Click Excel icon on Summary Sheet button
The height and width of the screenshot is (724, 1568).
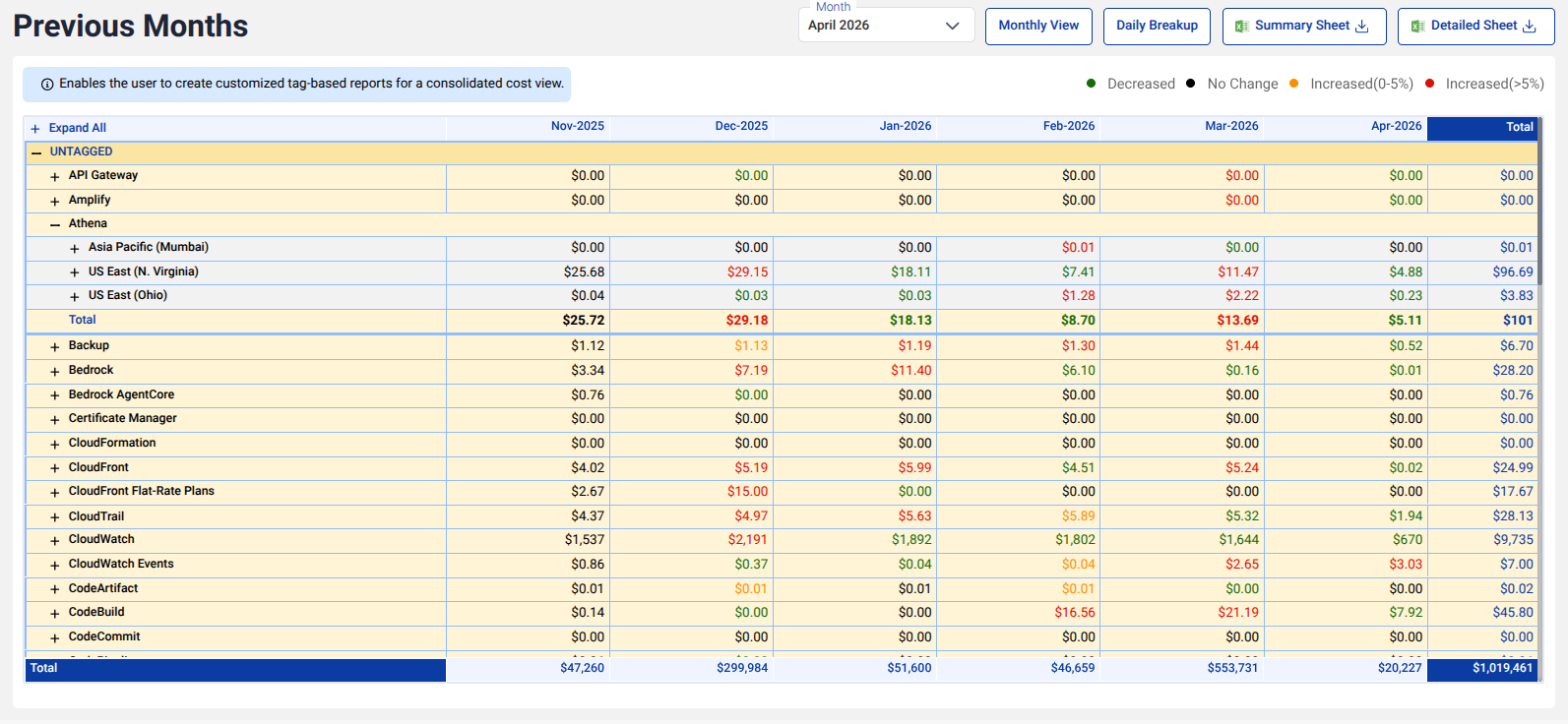click(x=1242, y=27)
